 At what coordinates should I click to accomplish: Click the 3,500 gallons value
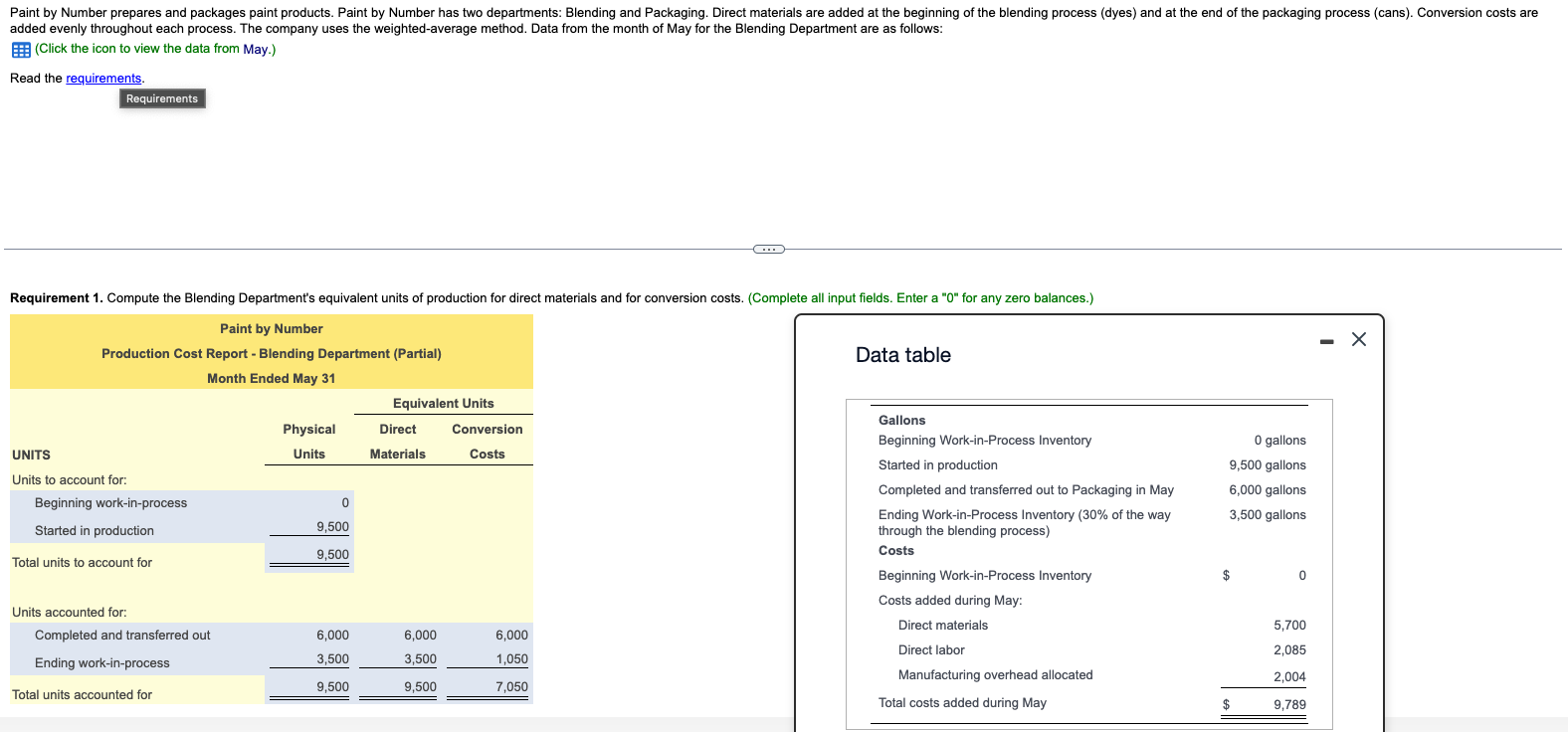[1267, 515]
